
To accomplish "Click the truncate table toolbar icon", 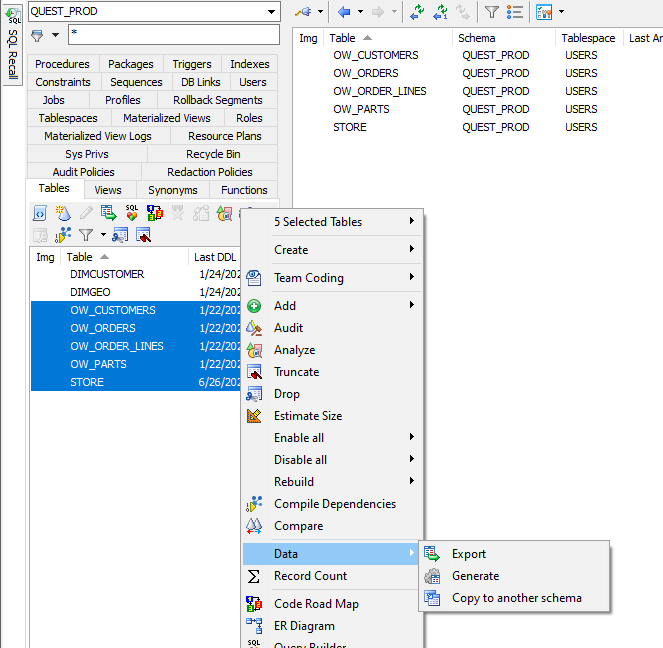I will click(143, 235).
